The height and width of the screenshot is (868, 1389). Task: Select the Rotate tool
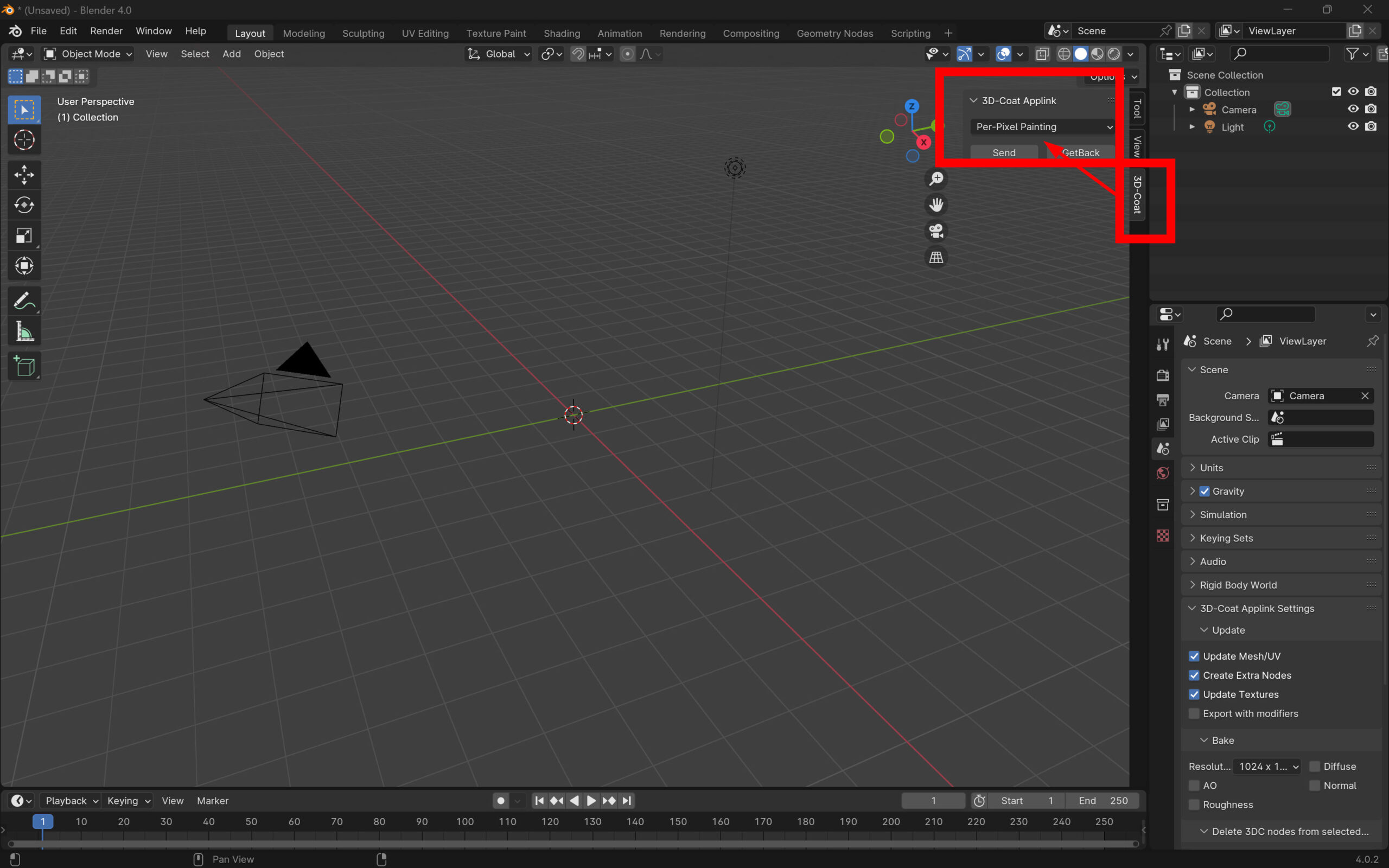pyautogui.click(x=23, y=205)
